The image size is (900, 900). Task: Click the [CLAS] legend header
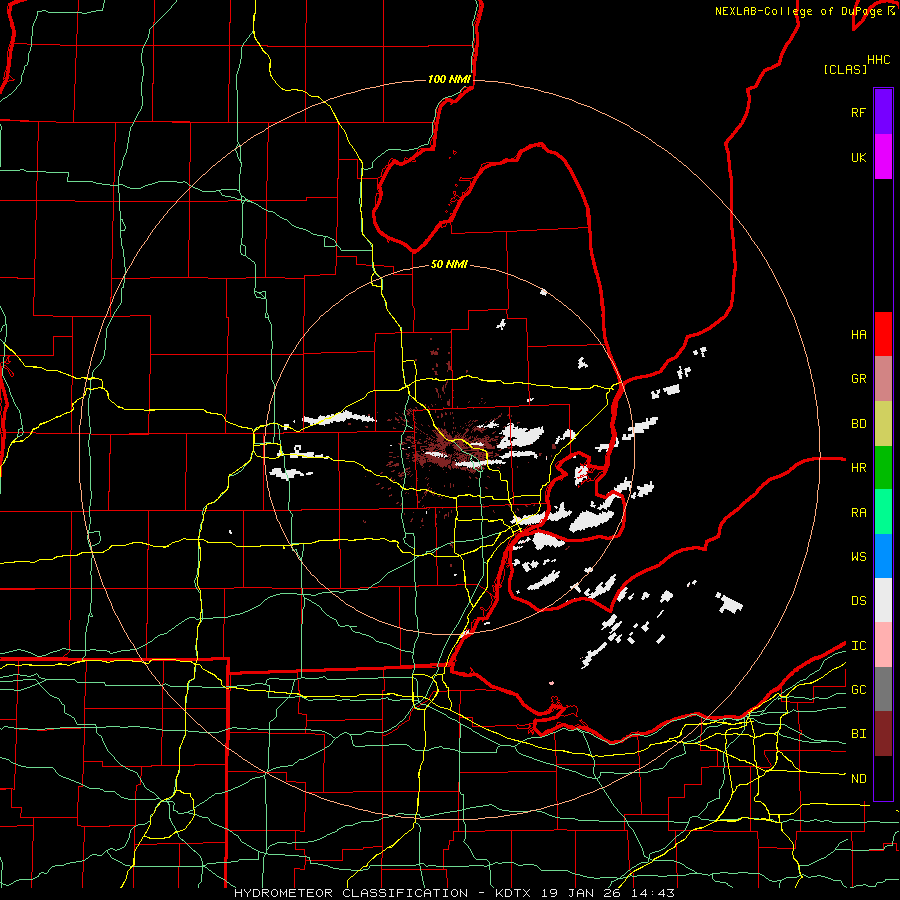[845, 70]
